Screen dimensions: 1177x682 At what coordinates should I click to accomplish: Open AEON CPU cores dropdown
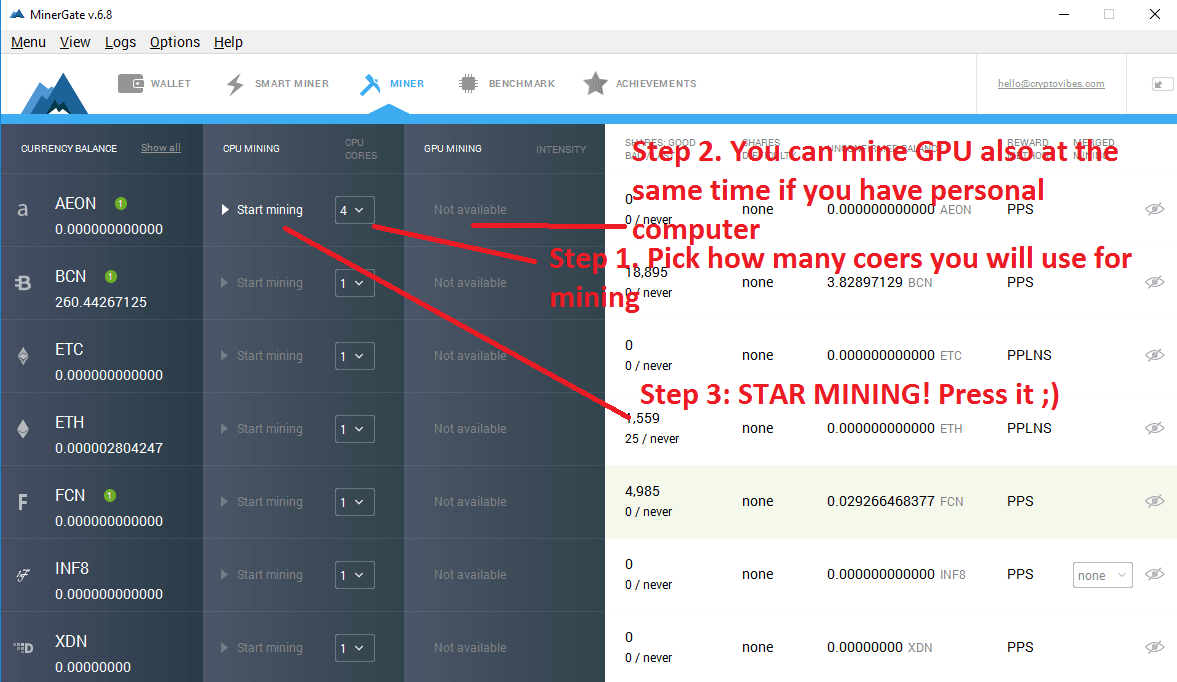(354, 210)
